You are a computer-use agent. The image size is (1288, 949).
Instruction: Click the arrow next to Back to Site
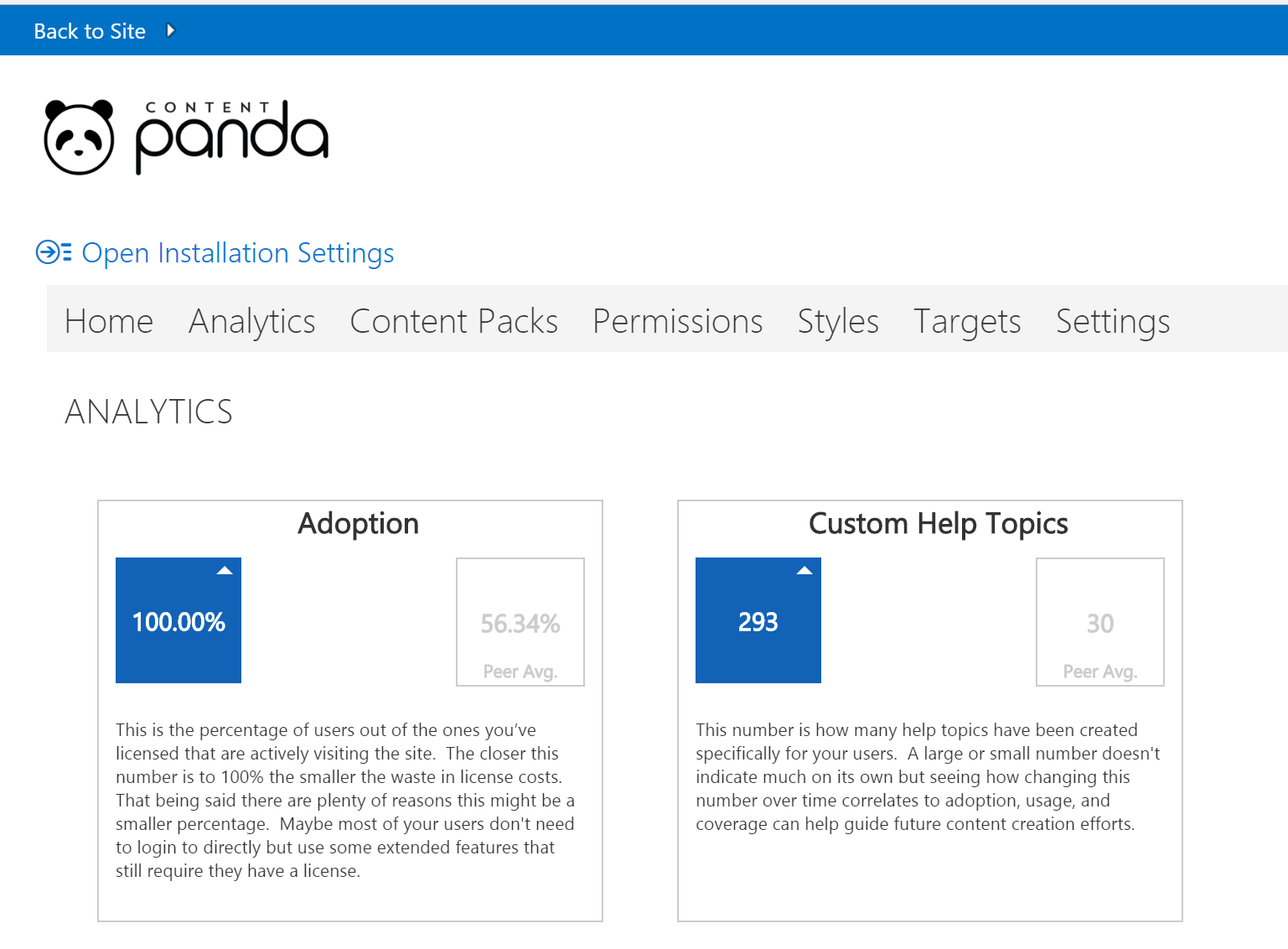click(171, 31)
